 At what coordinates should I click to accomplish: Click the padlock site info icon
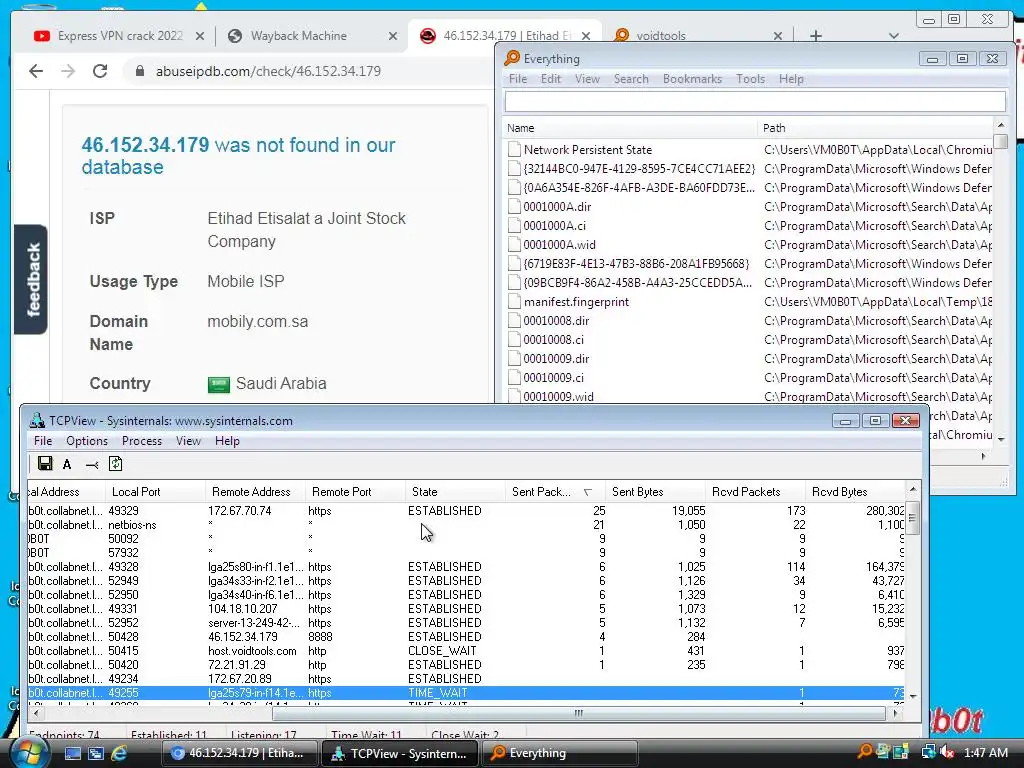139,71
